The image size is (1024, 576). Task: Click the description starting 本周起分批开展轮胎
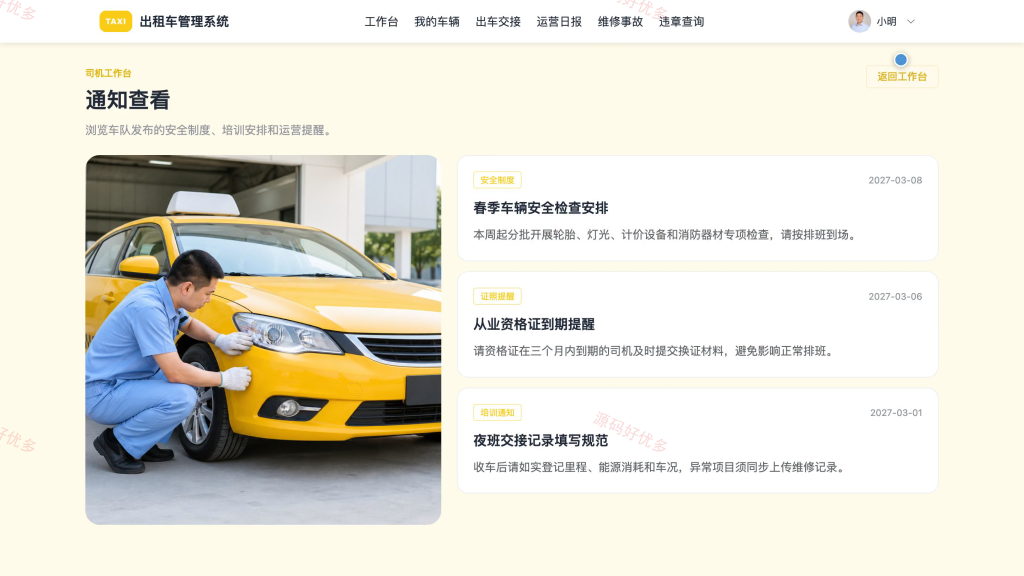(x=666, y=234)
